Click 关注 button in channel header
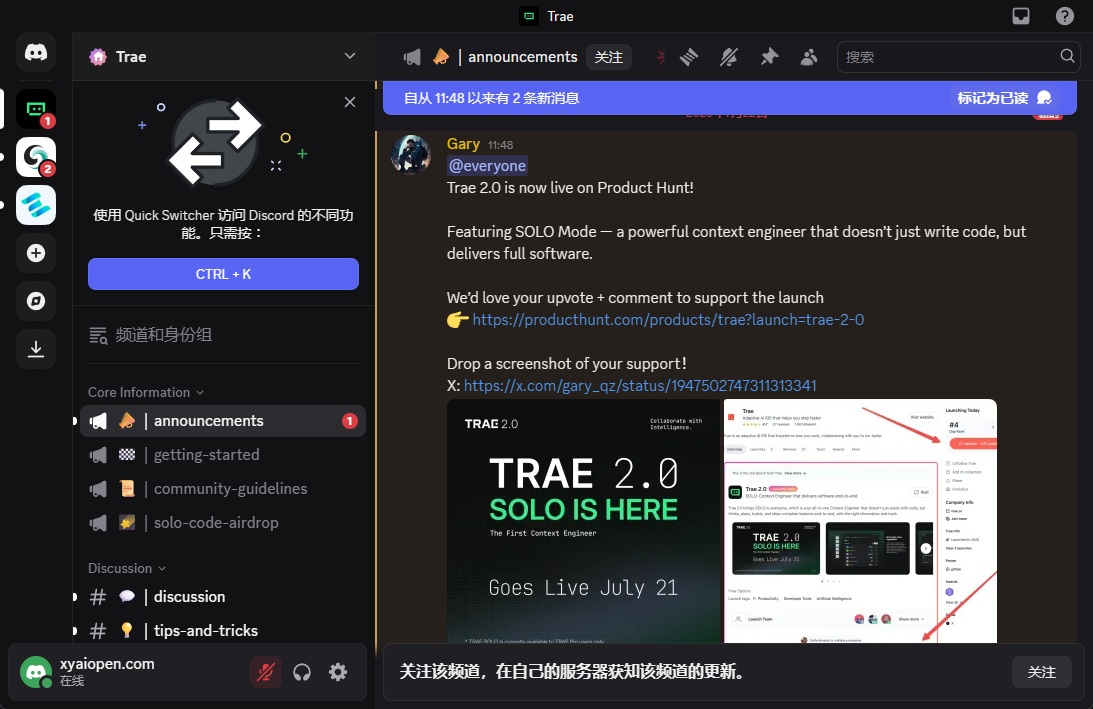This screenshot has width=1093, height=709. [x=609, y=57]
